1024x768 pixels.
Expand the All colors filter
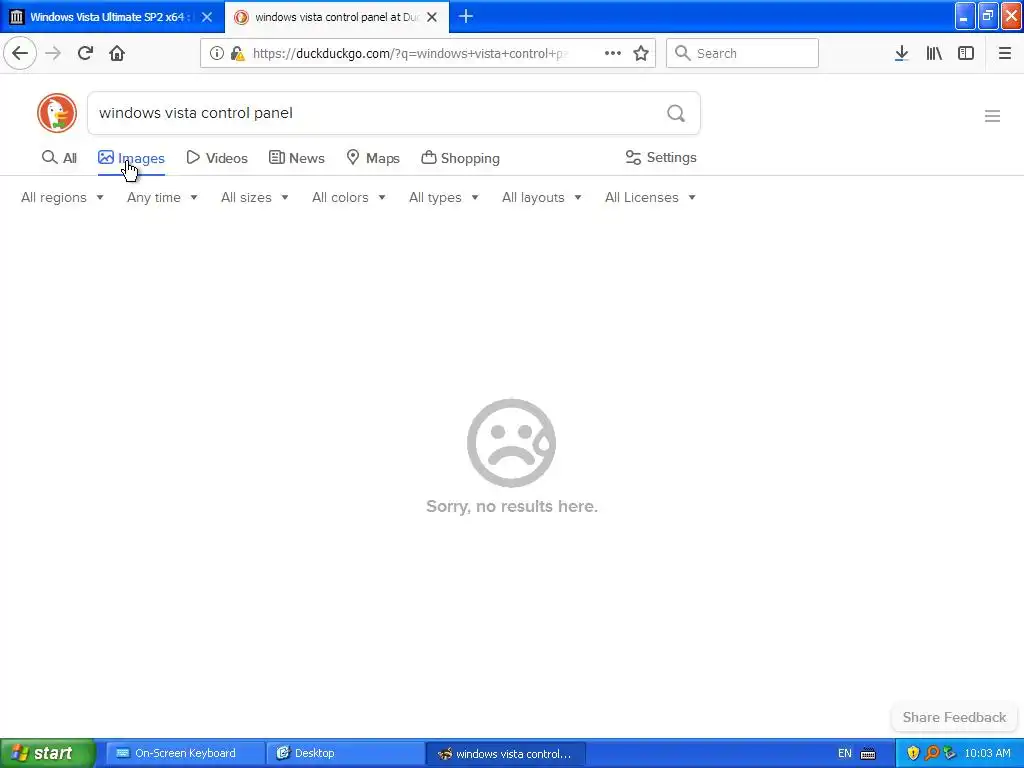(x=348, y=197)
